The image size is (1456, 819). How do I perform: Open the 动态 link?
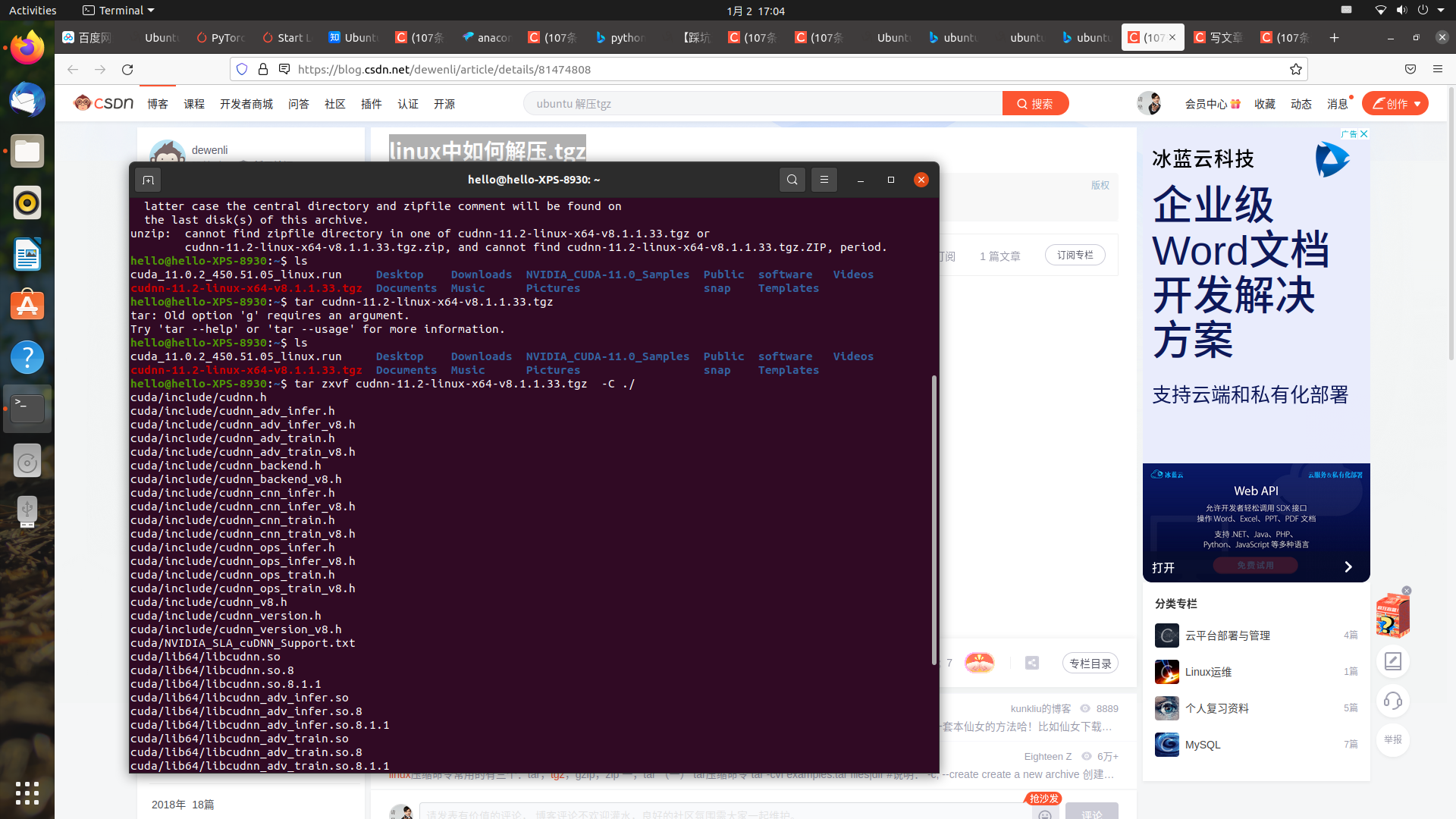pyautogui.click(x=1301, y=104)
